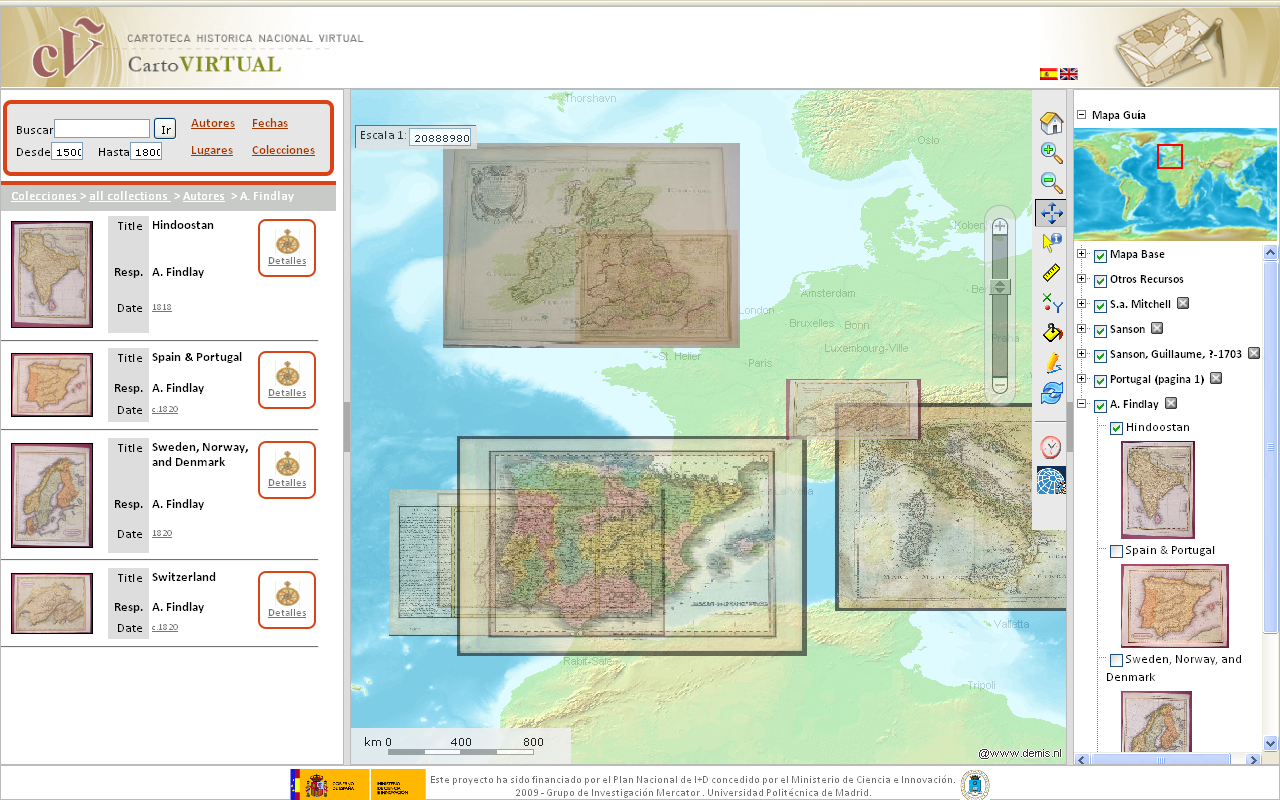The height and width of the screenshot is (800, 1280).
Task: Click the paint bucket transparency tool
Action: click(1051, 333)
